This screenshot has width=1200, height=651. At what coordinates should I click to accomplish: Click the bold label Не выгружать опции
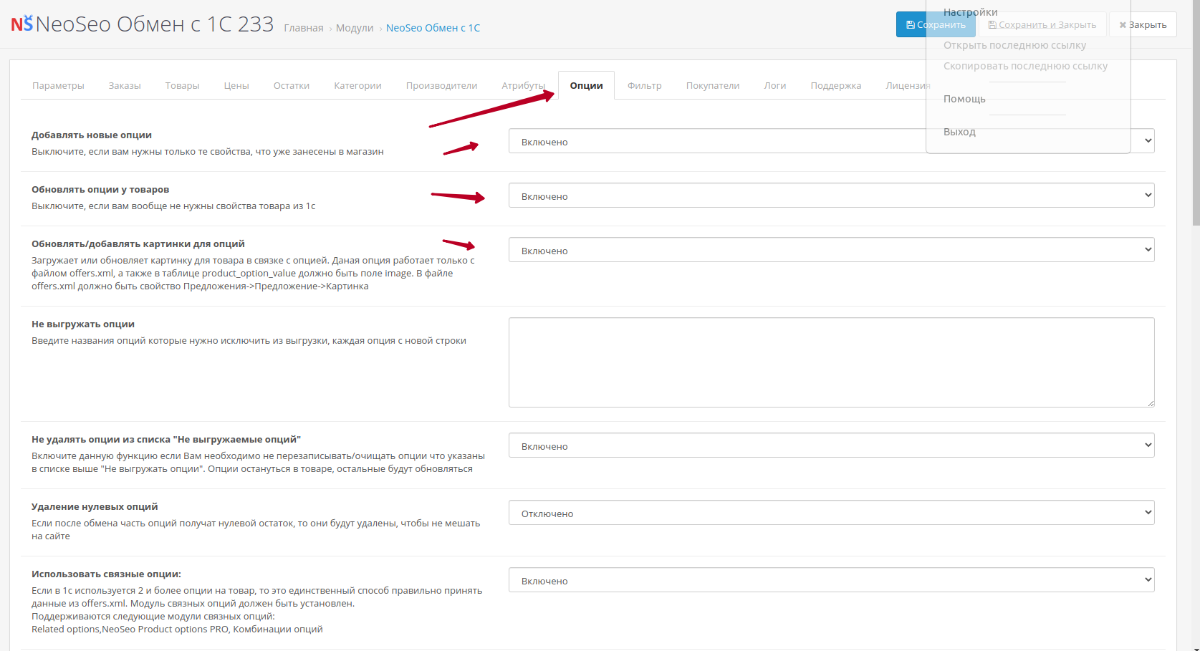click(83, 324)
